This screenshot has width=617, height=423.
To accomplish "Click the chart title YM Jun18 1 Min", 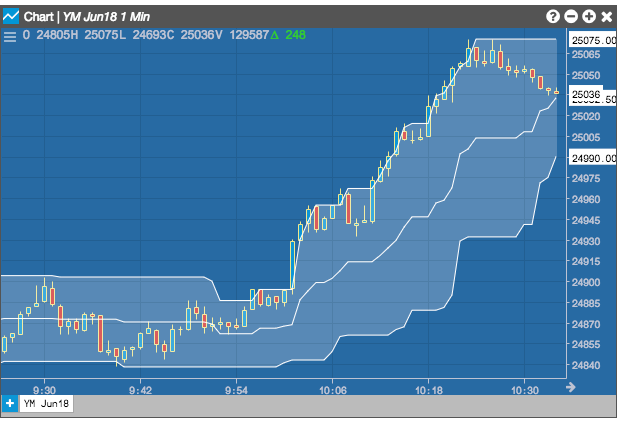I will point(106,17).
